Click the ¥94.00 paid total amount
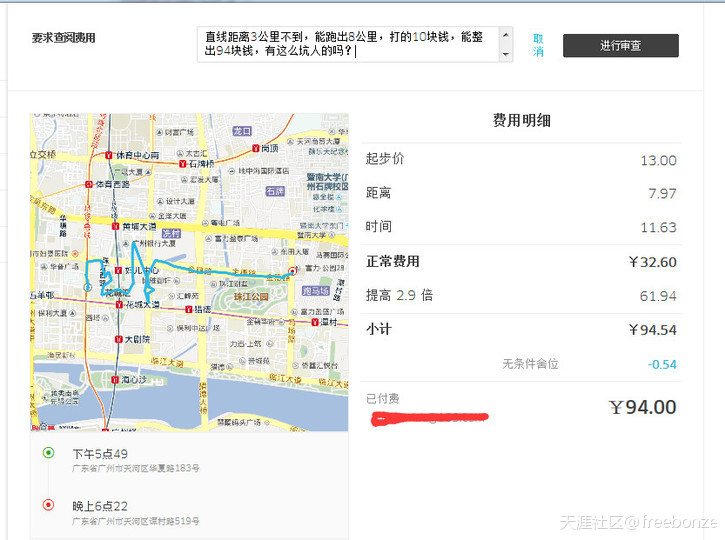Viewport: 725px width, 540px height. click(x=642, y=407)
